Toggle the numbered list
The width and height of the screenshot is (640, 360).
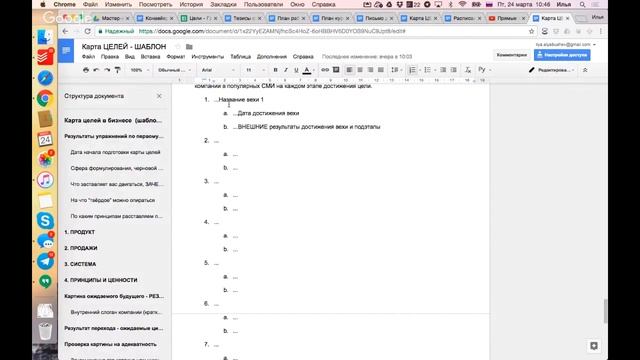tap(413, 70)
